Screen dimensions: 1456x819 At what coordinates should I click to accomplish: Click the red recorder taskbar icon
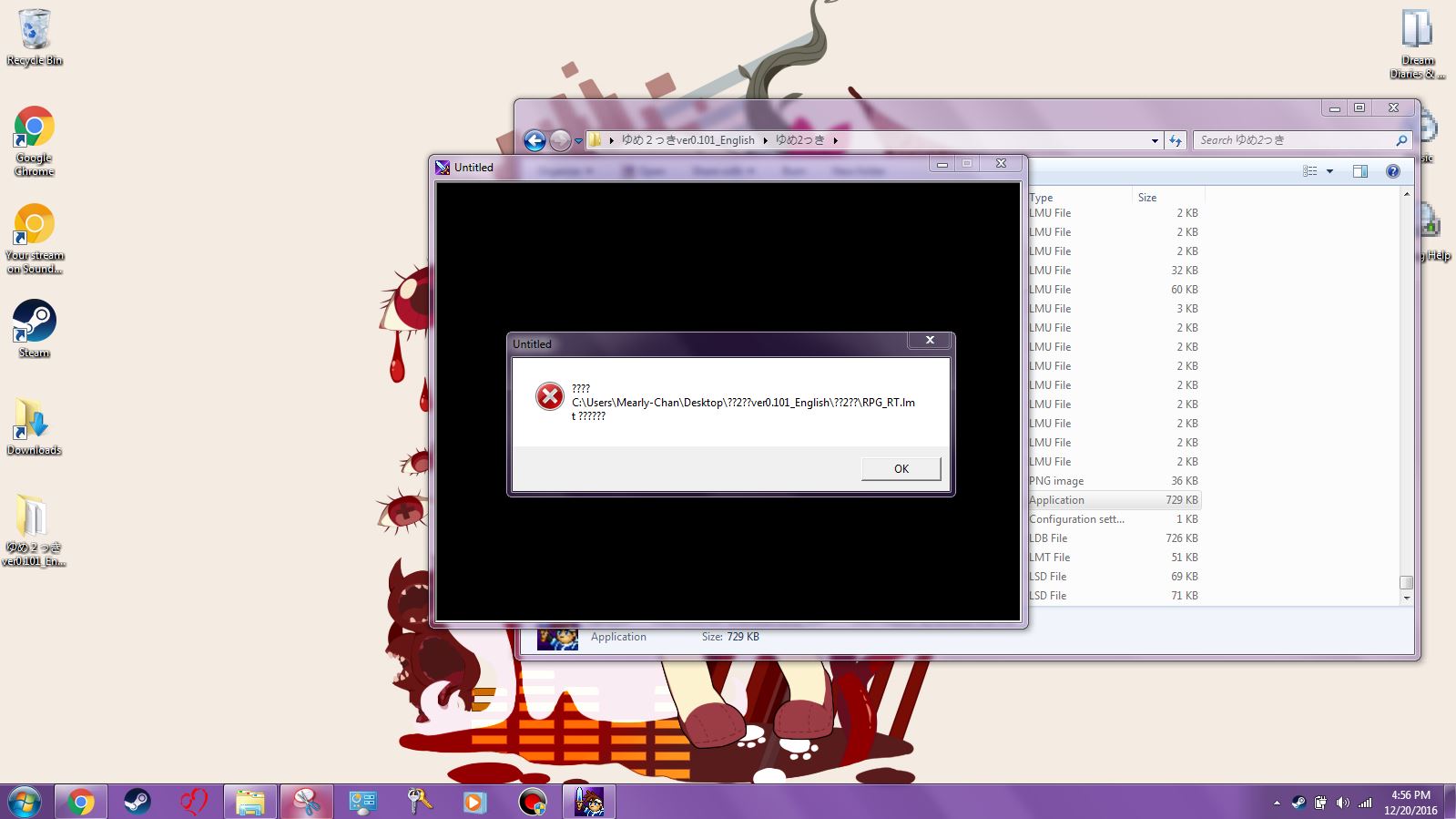pos(532,802)
